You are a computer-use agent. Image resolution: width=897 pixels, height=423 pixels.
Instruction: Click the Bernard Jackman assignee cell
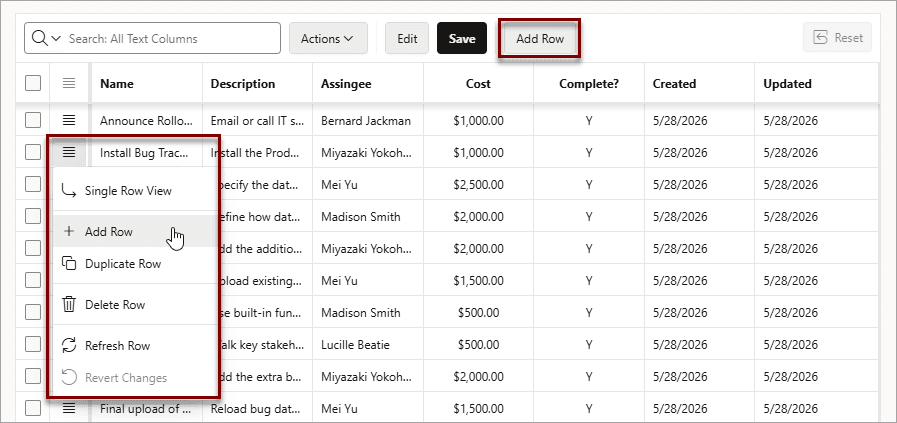point(368,121)
